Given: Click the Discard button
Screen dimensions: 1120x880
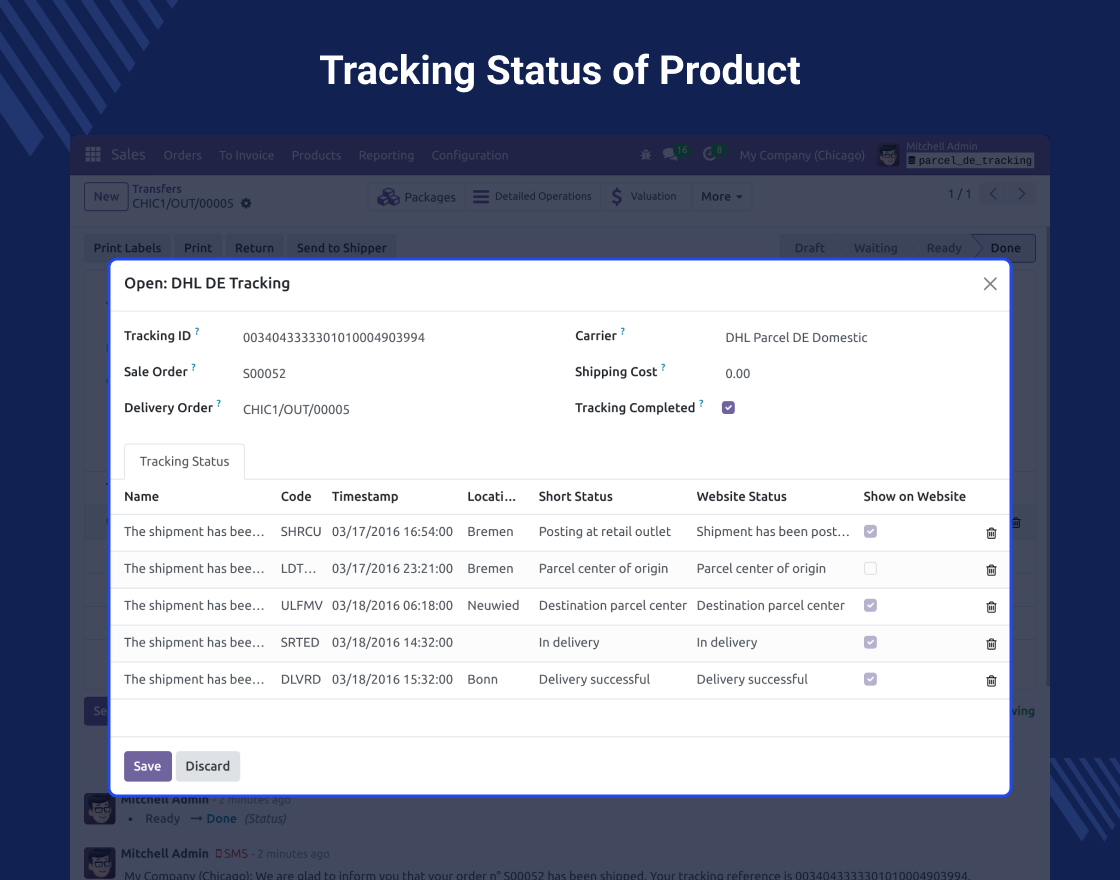Looking at the screenshot, I should pyautogui.click(x=208, y=766).
